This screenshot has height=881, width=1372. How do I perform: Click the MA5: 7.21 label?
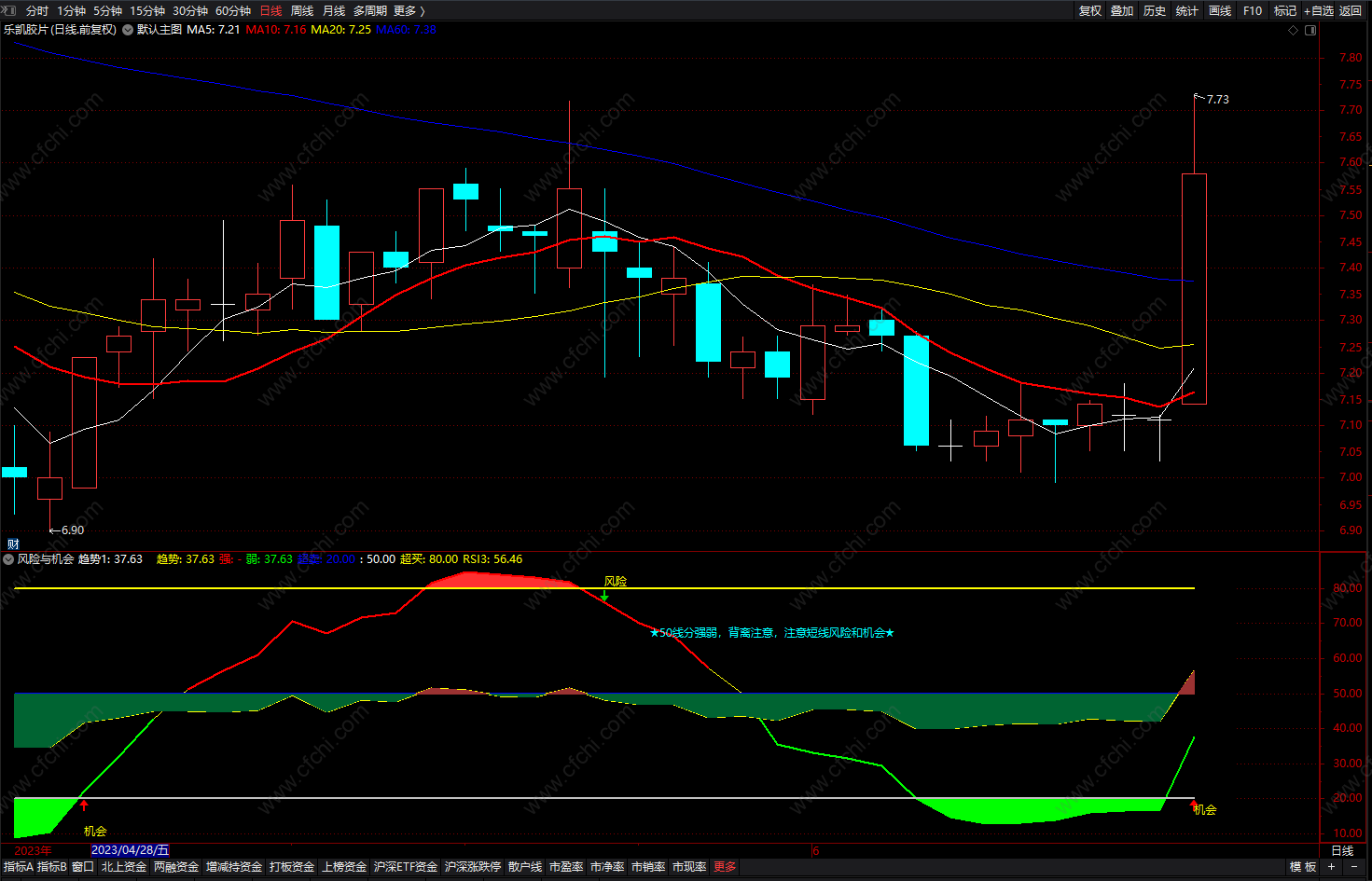coord(214,30)
